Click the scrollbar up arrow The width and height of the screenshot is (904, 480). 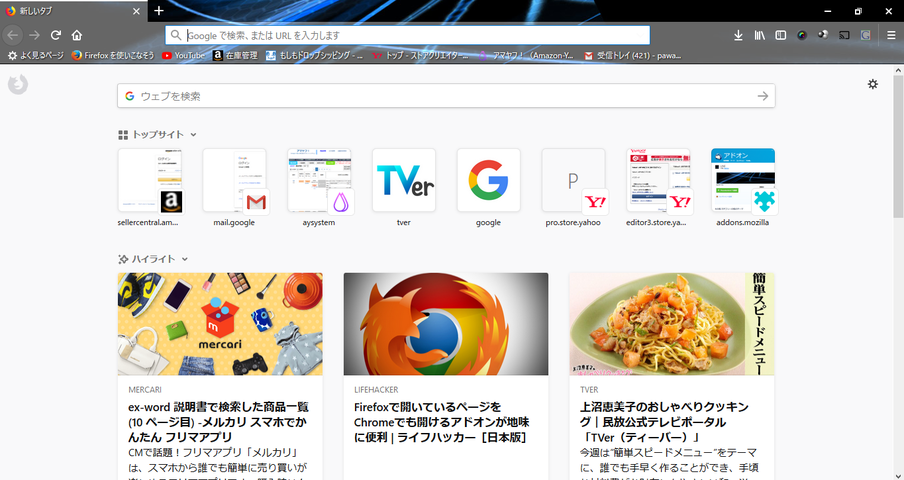pos(898,70)
